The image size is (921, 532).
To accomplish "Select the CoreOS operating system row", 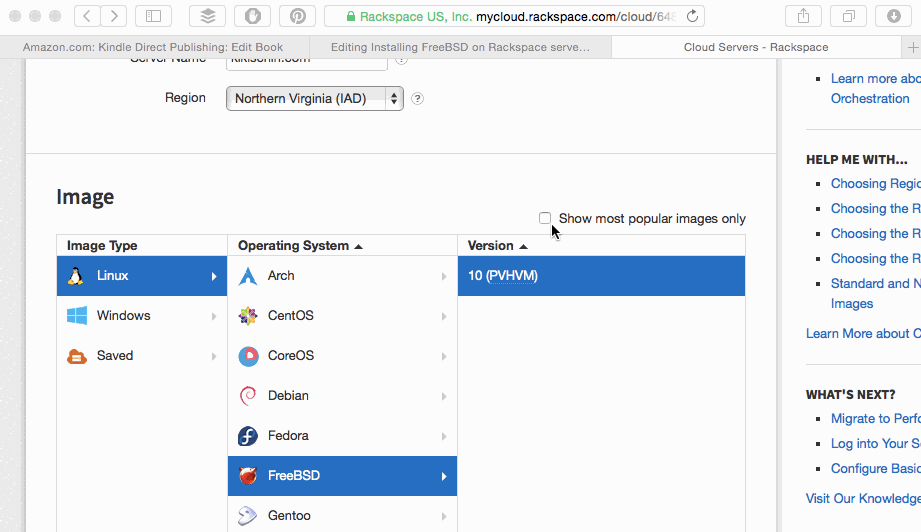I will pos(342,356).
